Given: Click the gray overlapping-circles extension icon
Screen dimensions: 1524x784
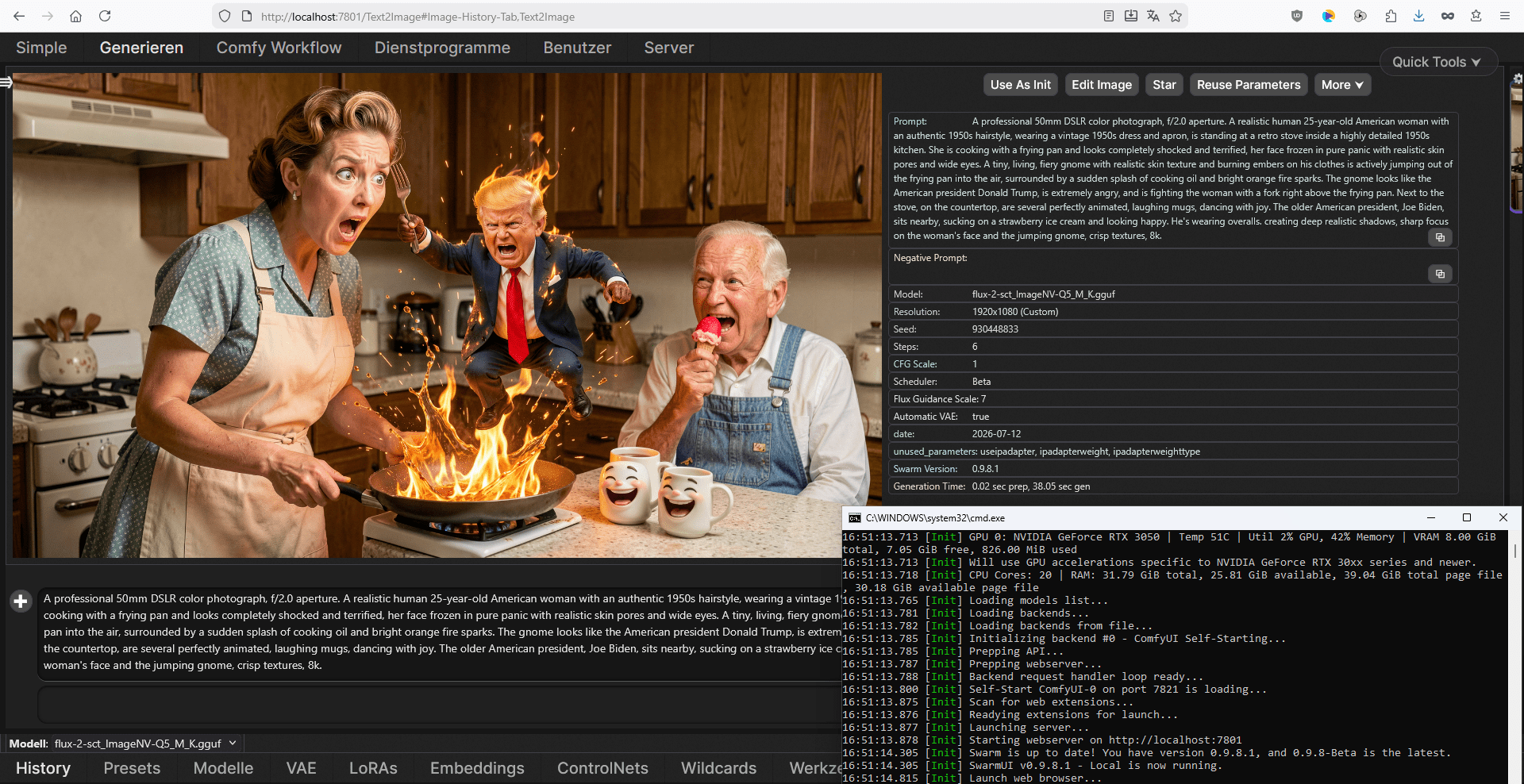Looking at the screenshot, I should point(1360,16).
